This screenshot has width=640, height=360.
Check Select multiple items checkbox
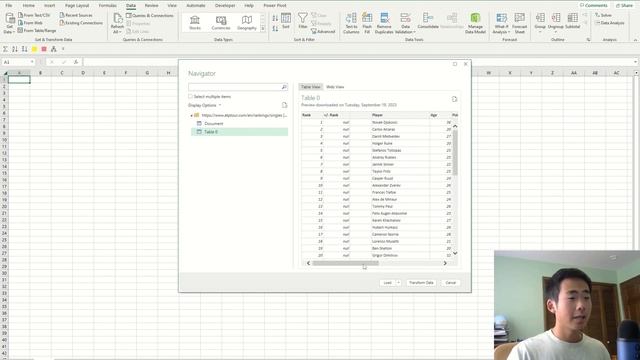pos(190,96)
